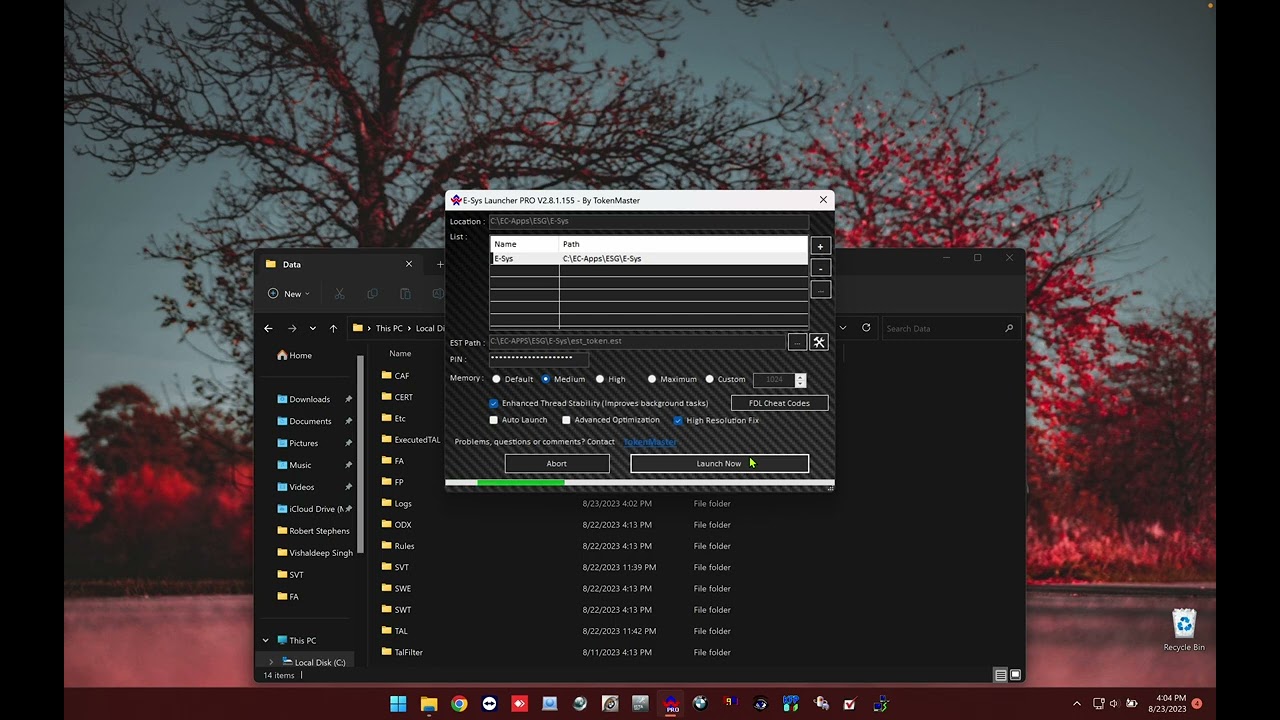The height and width of the screenshot is (720, 1280).
Task: Sort by the Name column header in Explorer
Action: pos(400,353)
